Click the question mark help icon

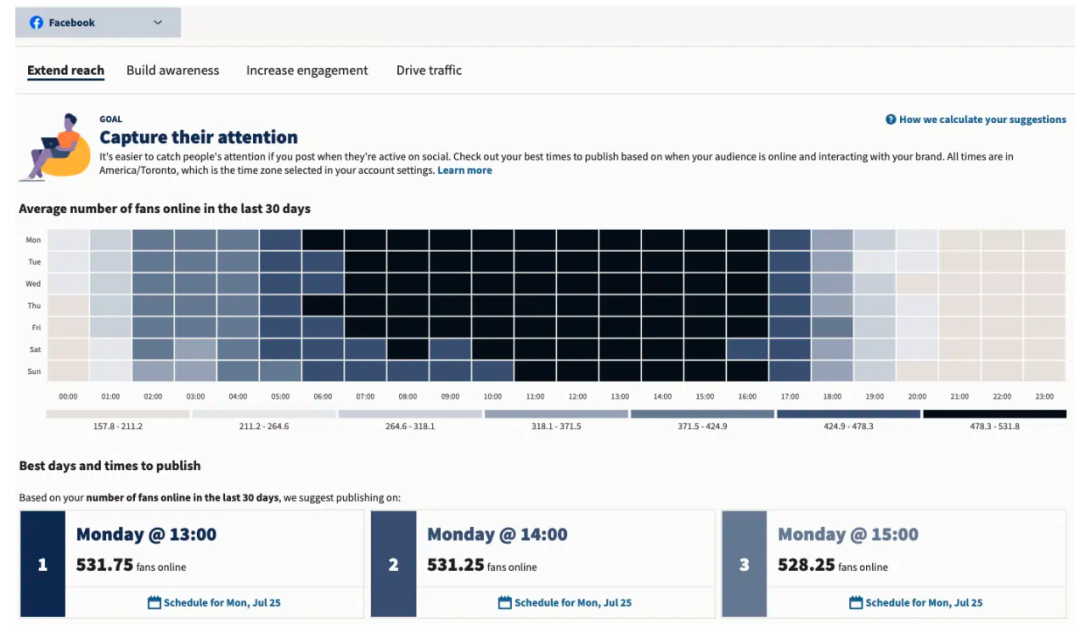click(890, 120)
